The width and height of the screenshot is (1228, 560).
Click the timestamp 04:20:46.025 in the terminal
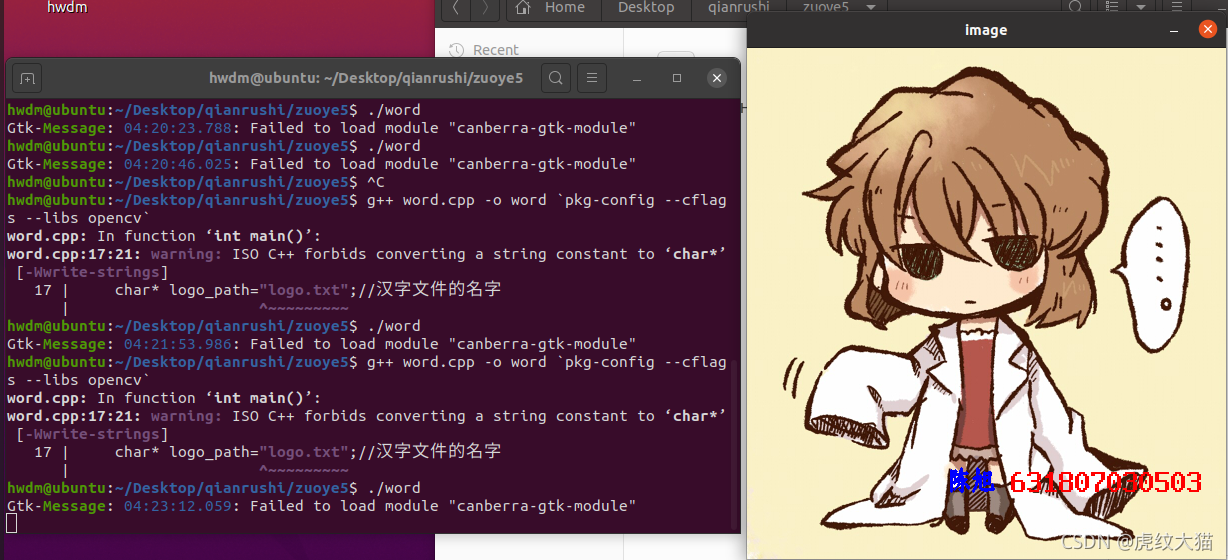pyautogui.click(x=178, y=164)
